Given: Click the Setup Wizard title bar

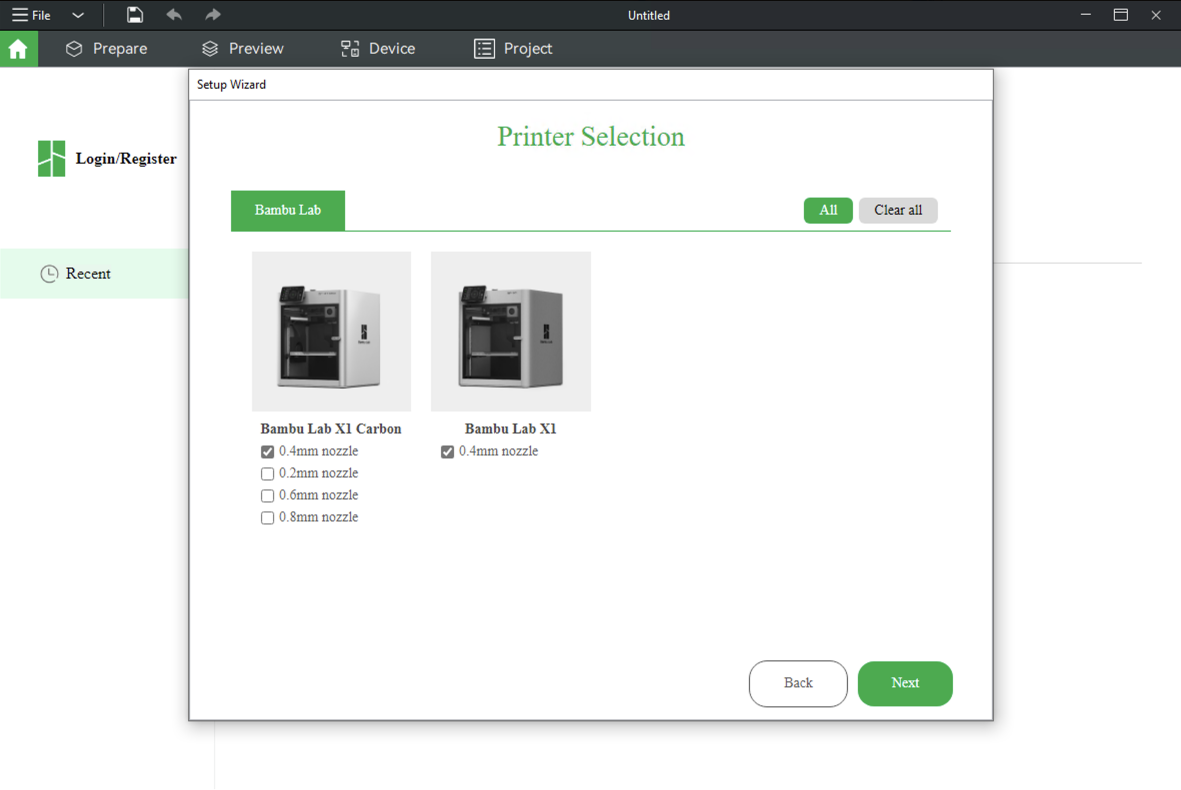Looking at the screenshot, I should 590,84.
